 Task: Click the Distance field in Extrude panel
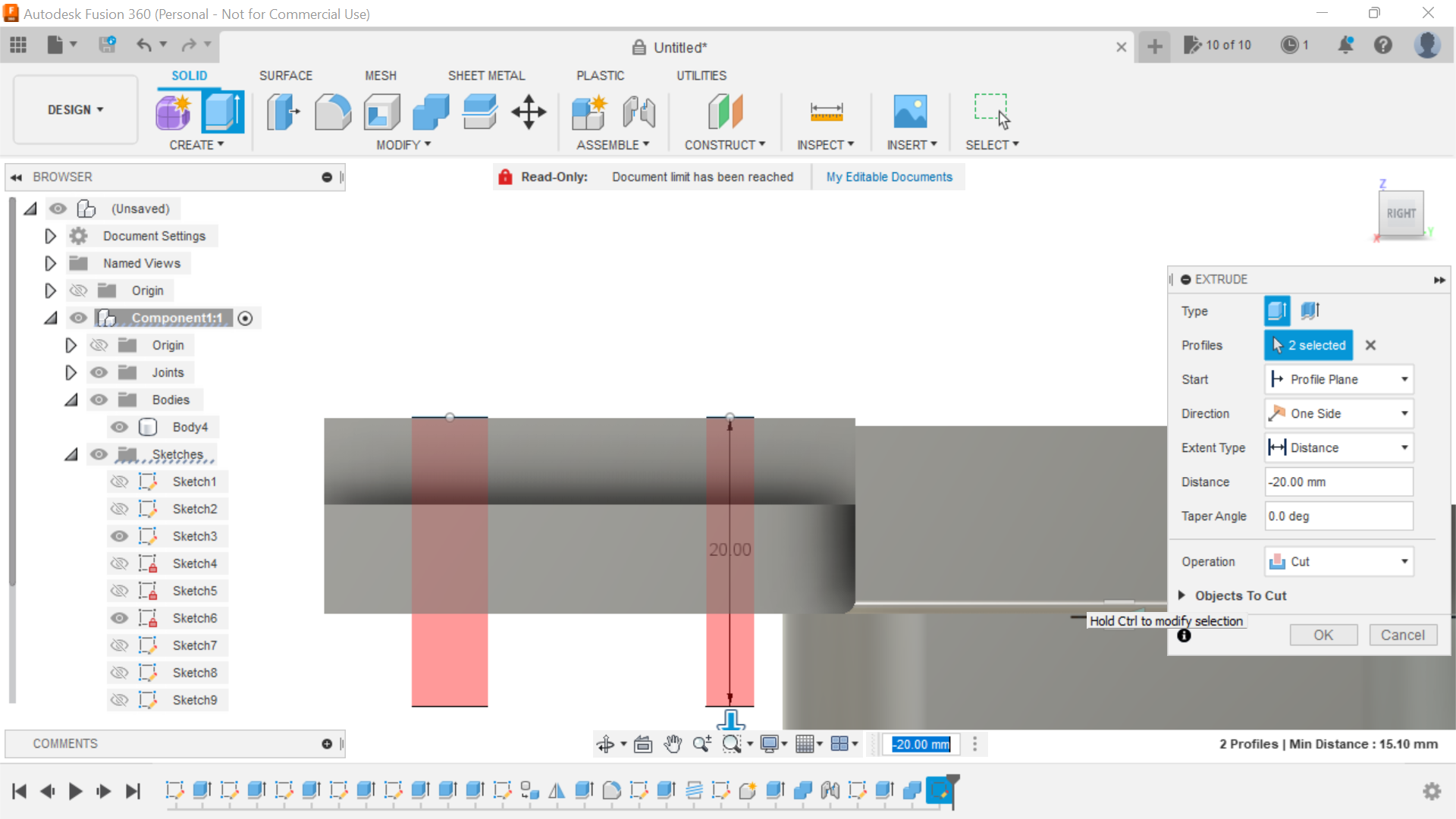(x=1338, y=482)
